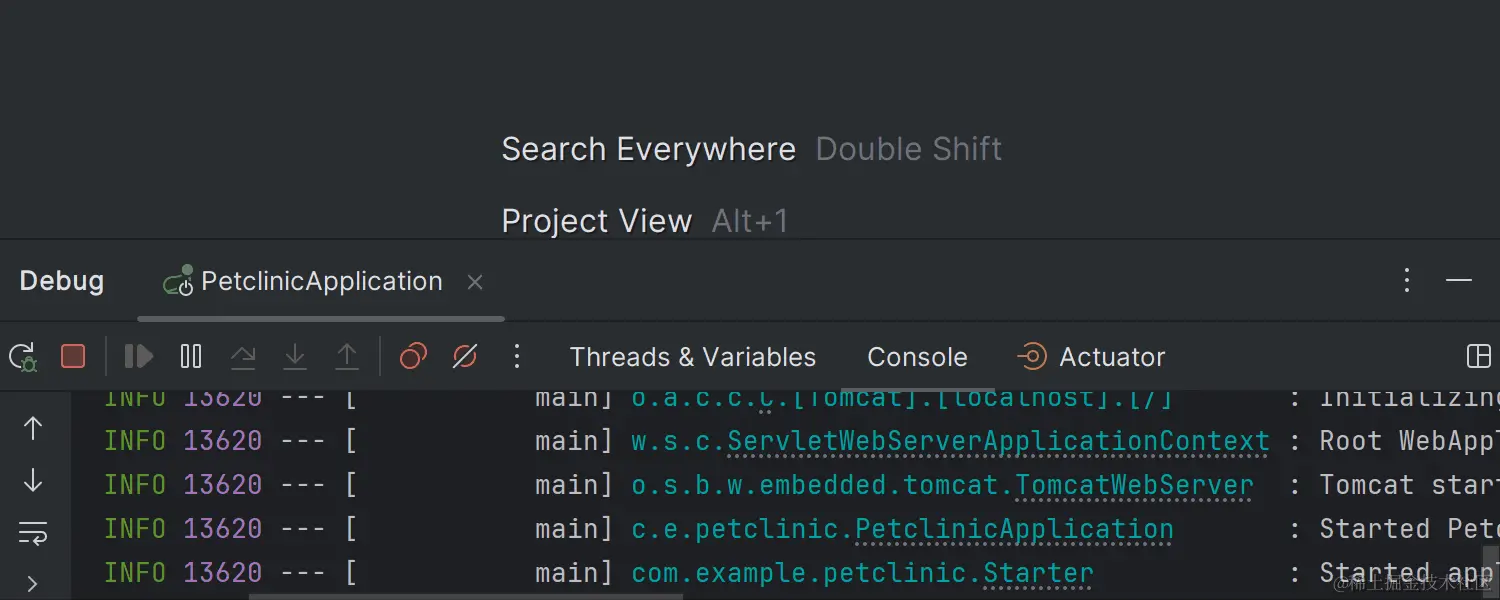This screenshot has height=600, width=1500.
Task: Rerun the PetclinicApplication debug session
Action: pyautogui.click(x=22, y=356)
